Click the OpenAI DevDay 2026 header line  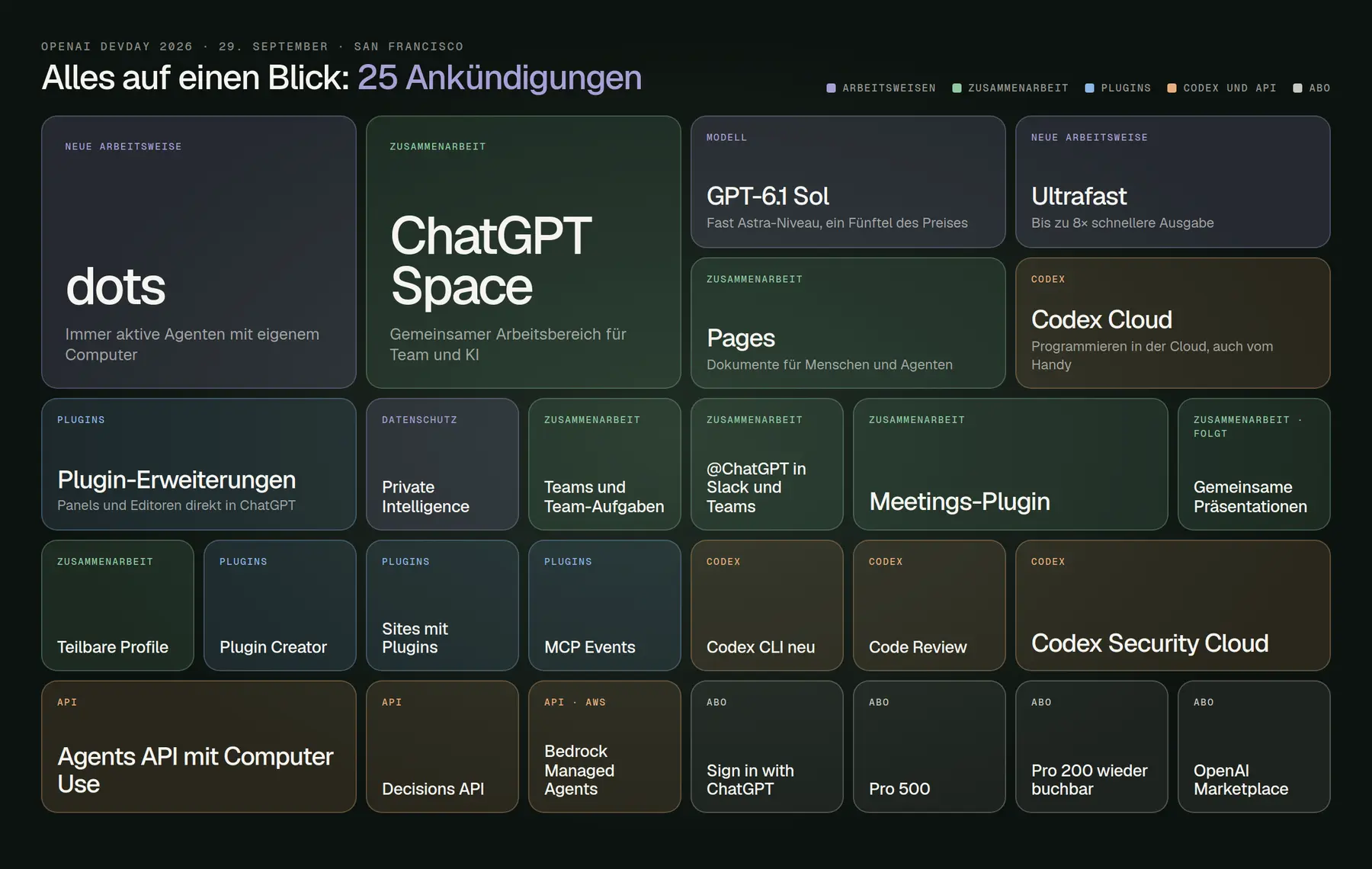point(252,46)
